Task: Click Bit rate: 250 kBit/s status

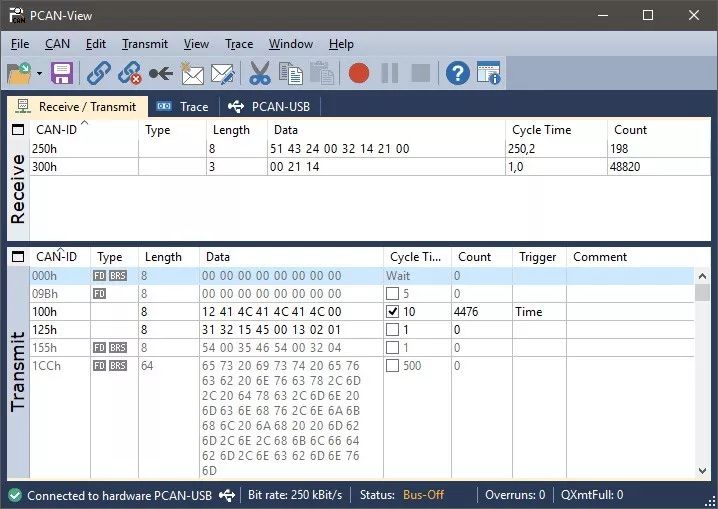Action: [295, 495]
